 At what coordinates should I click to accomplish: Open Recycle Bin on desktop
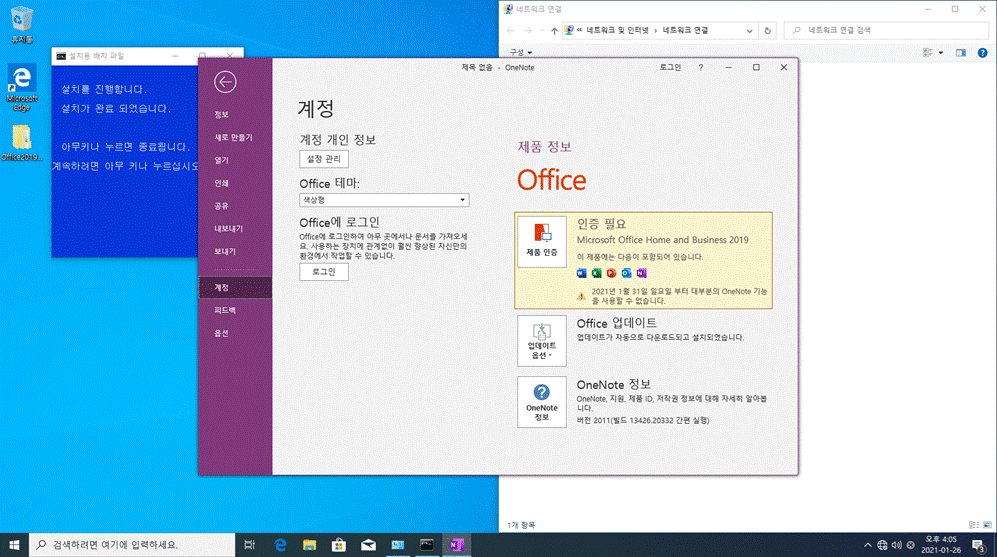click(22, 25)
